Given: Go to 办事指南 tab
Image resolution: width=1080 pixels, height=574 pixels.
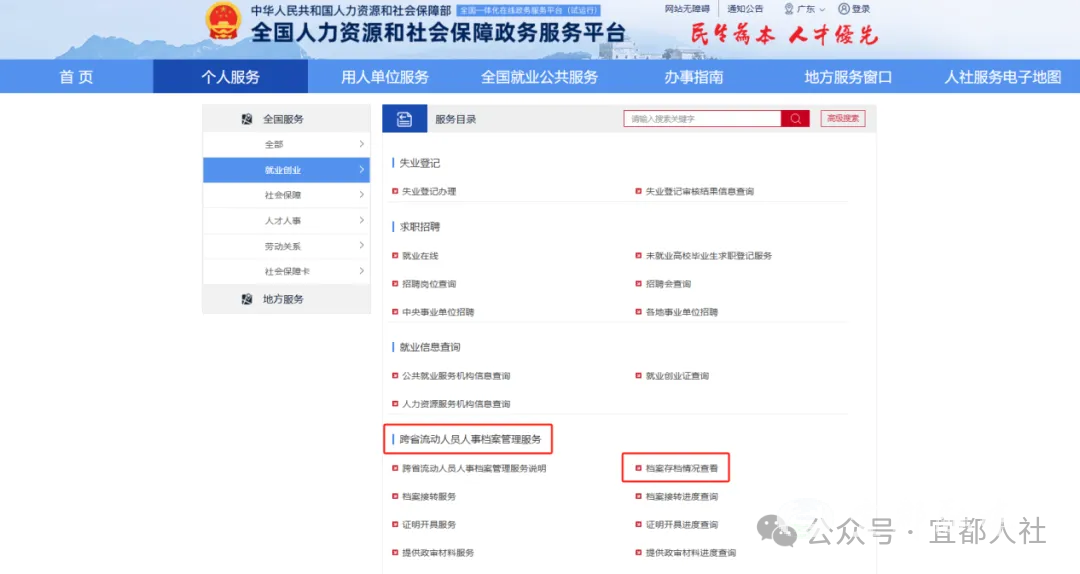Looking at the screenshot, I should [x=694, y=76].
